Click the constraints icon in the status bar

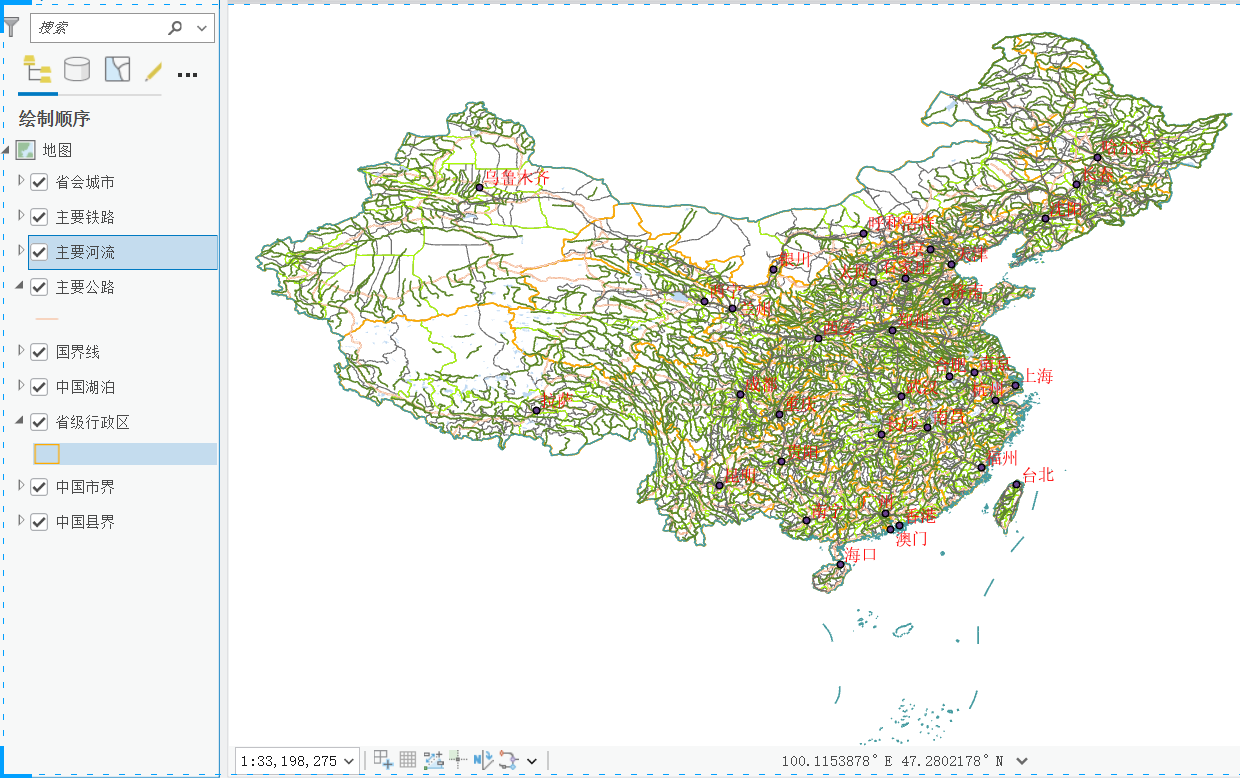(x=434, y=760)
